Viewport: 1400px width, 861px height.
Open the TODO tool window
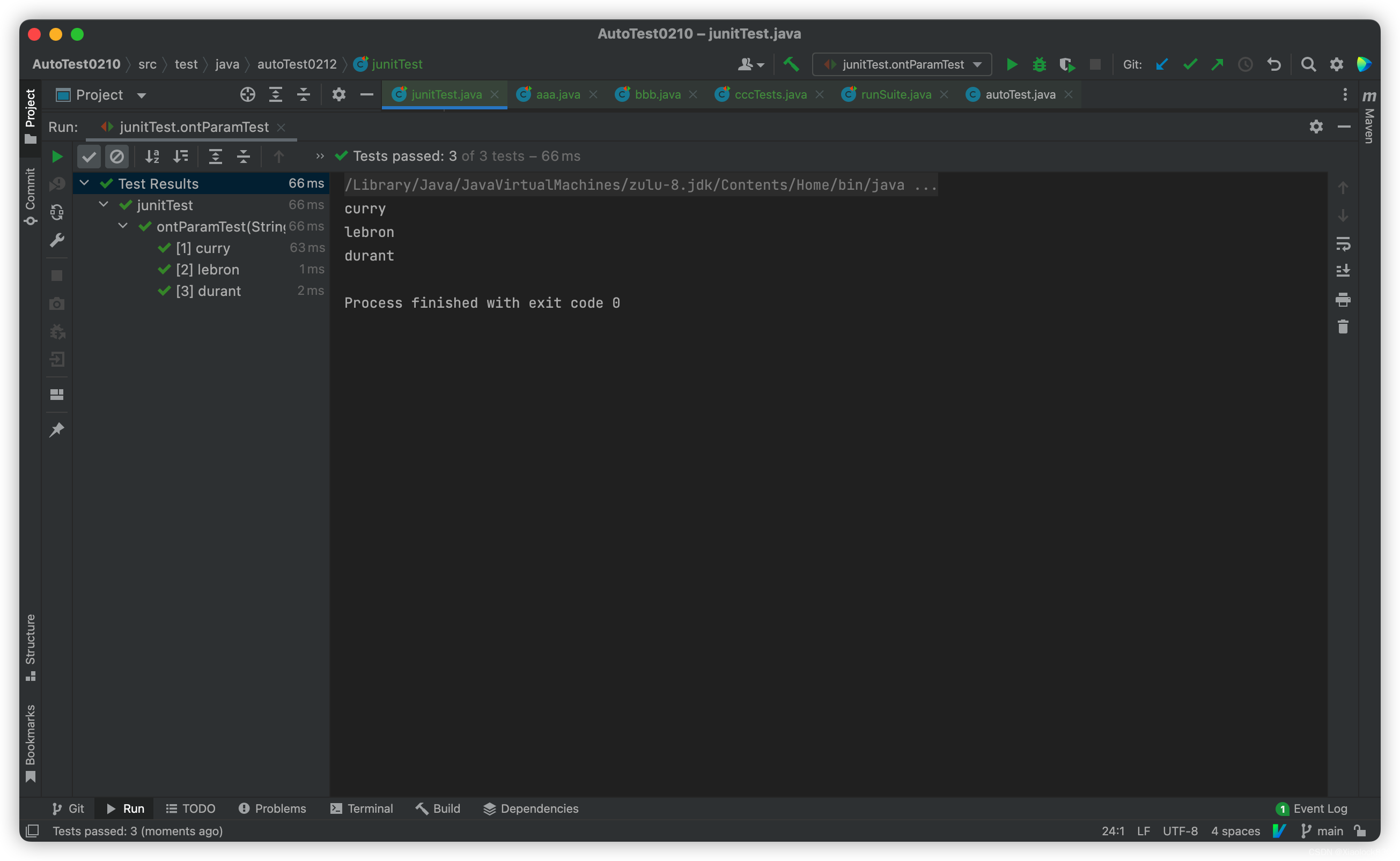[190, 808]
